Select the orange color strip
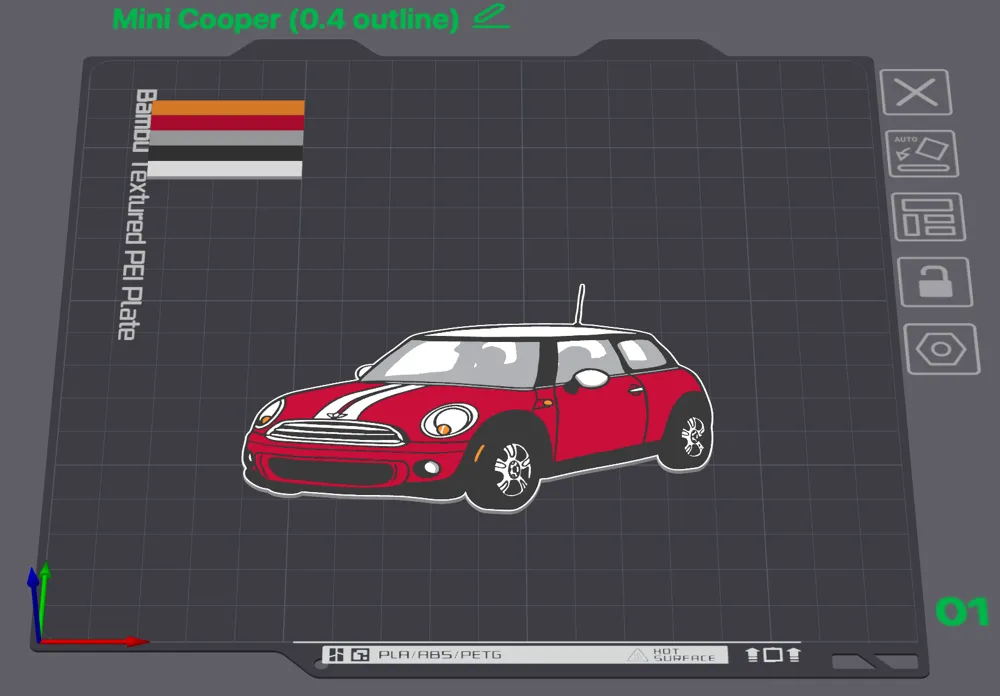Viewport: 1000px width, 696px height. click(228, 108)
